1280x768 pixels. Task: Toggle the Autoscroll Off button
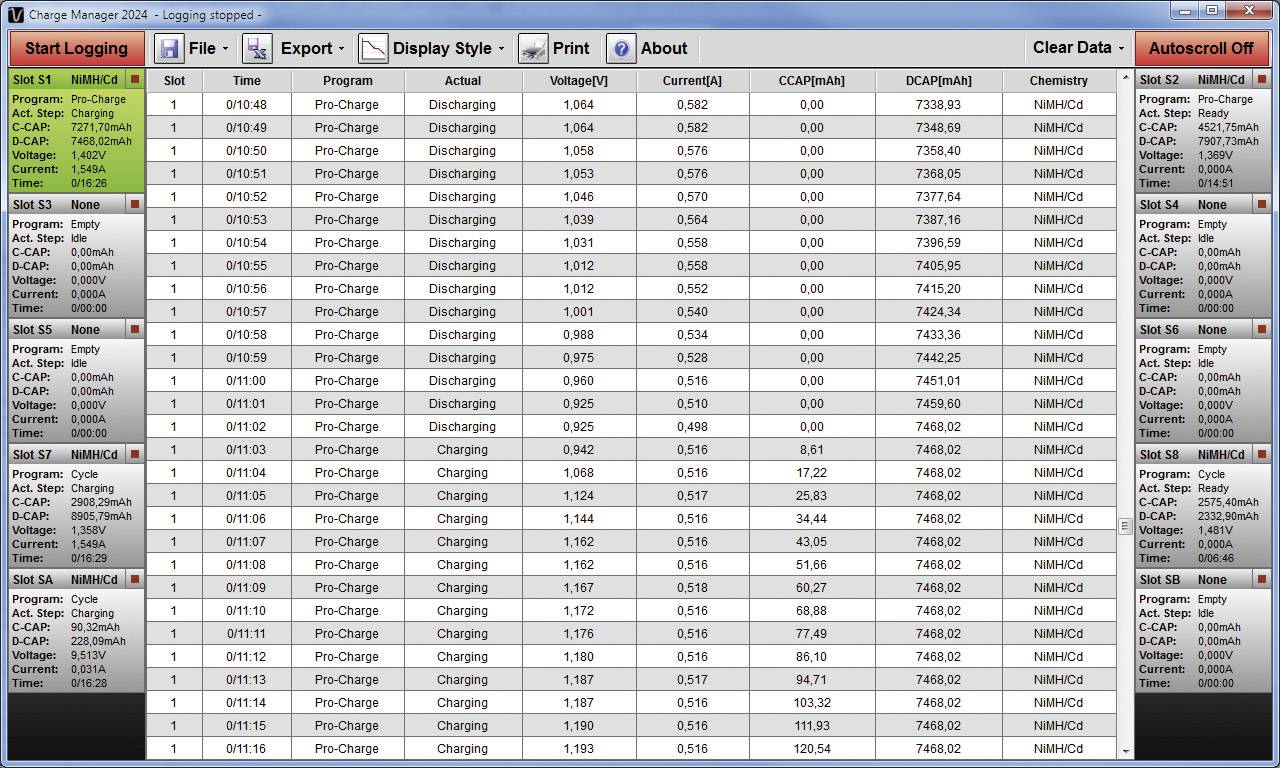[x=1200, y=48]
